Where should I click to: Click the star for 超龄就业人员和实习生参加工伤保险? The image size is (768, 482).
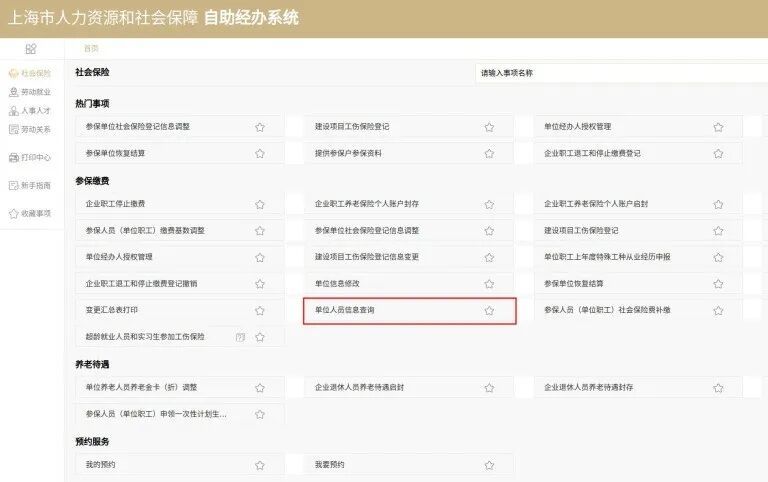coord(260,337)
